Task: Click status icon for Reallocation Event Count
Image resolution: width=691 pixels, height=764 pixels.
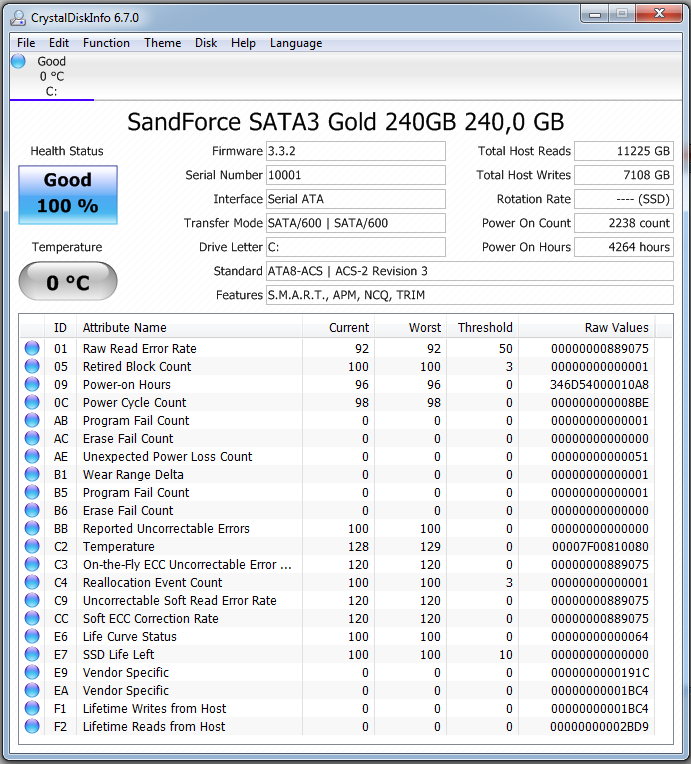Action: point(32,582)
